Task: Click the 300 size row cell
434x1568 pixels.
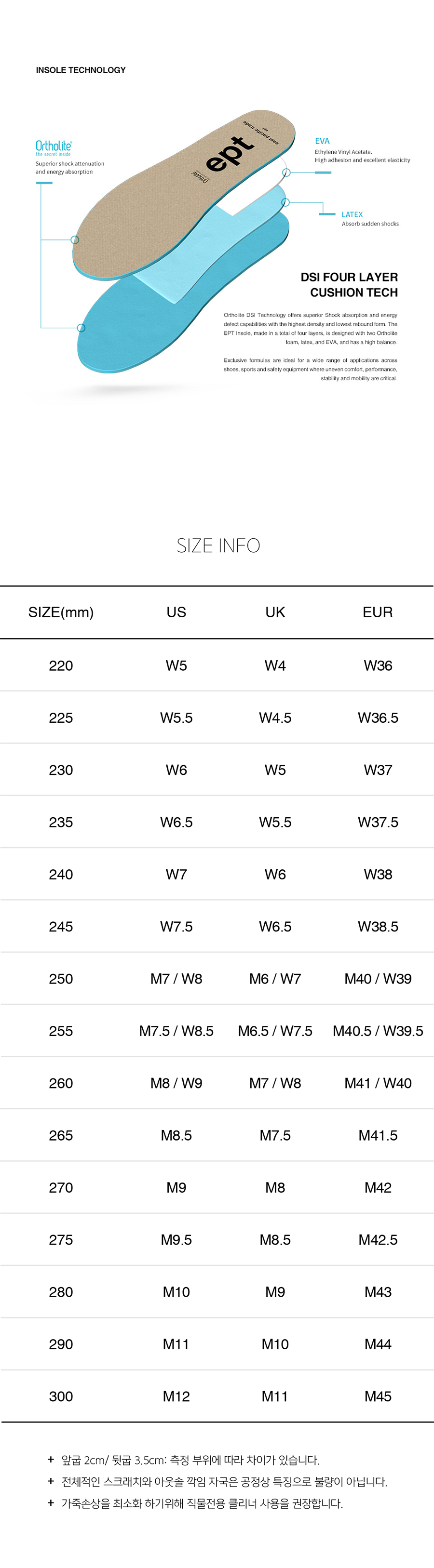Action: pyautogui.click(x=61, y=1396)
